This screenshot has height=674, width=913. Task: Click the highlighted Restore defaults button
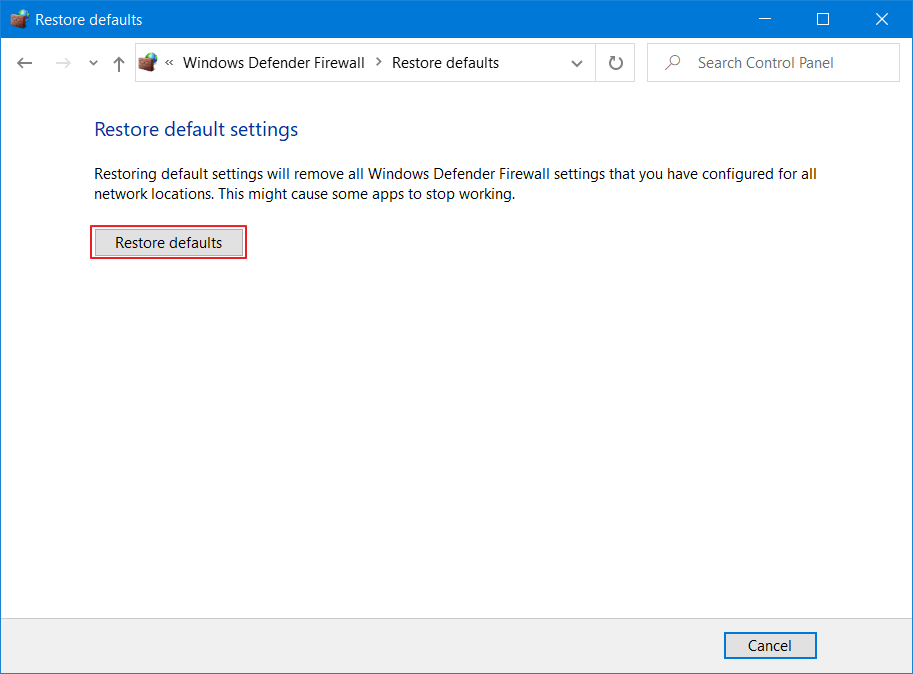(x=168, y=242)
